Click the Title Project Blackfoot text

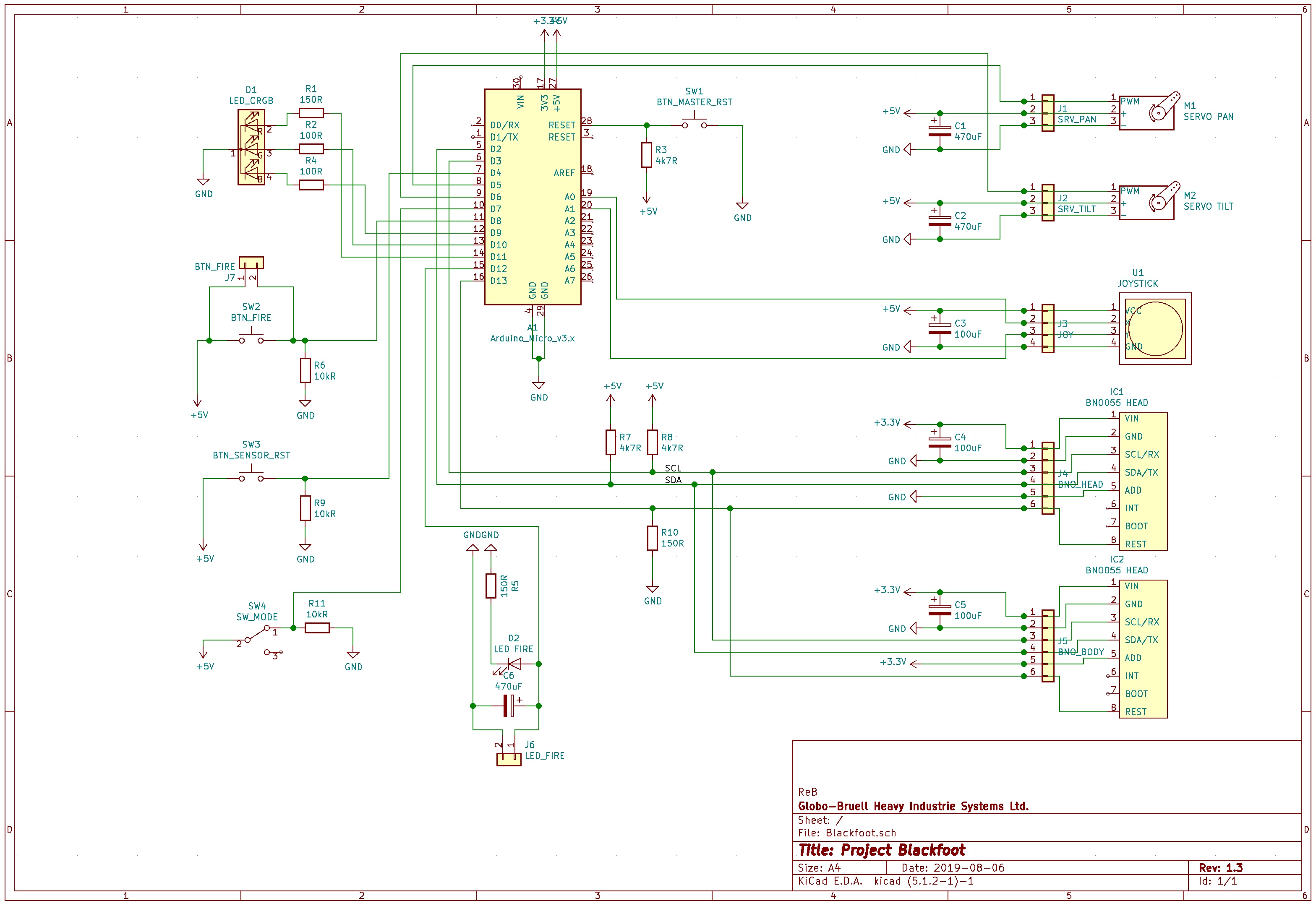click(882, 850)
